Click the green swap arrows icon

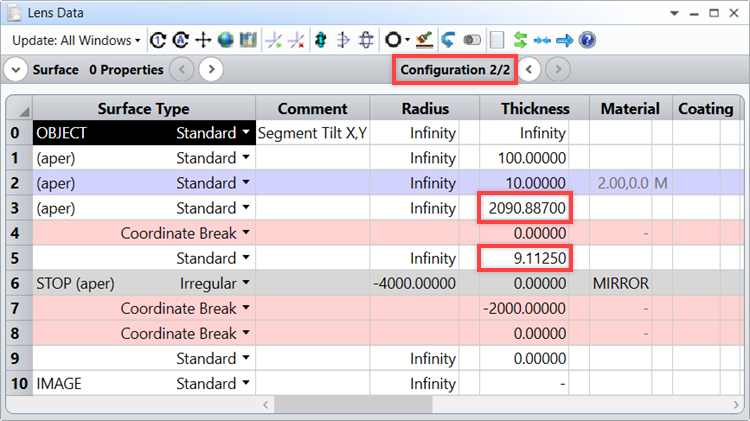[x=520, y=40]
